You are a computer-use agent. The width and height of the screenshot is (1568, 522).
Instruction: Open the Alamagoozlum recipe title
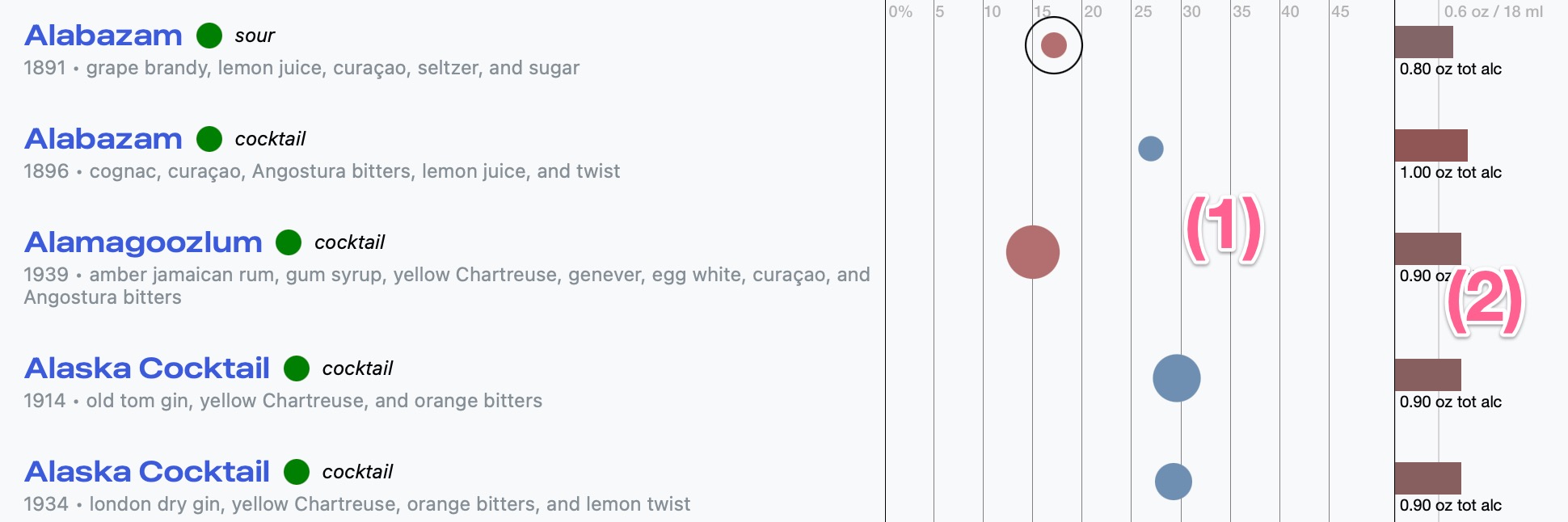pyautogui.click(x=143, y=242)
